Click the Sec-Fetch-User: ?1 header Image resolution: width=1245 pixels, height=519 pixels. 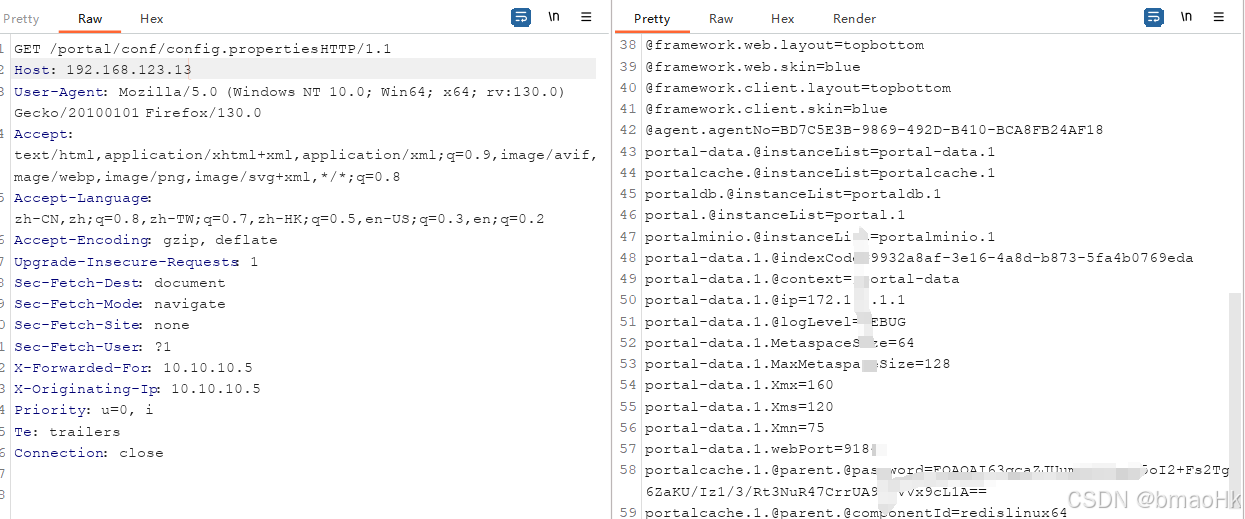(x=92, y=347)
